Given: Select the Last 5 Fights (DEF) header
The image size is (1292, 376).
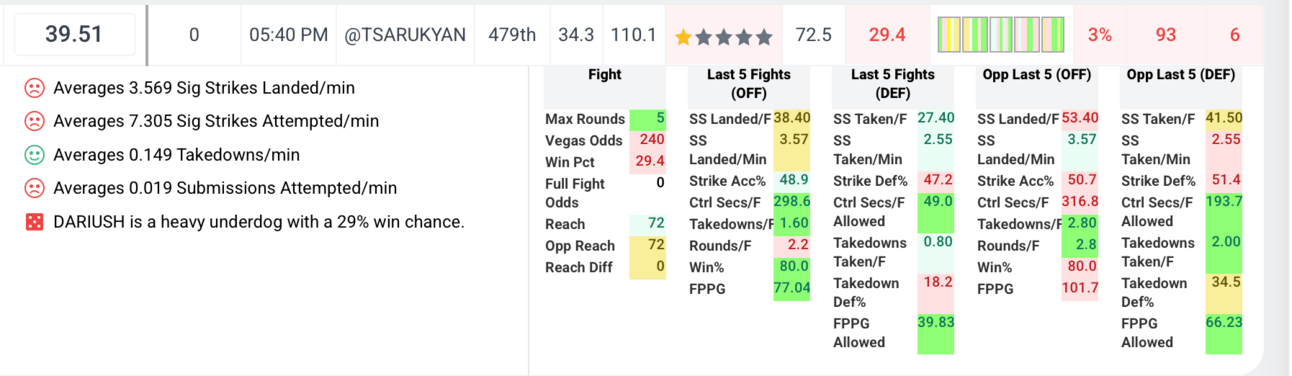Looking at the screenshot, I should (892, 84).
